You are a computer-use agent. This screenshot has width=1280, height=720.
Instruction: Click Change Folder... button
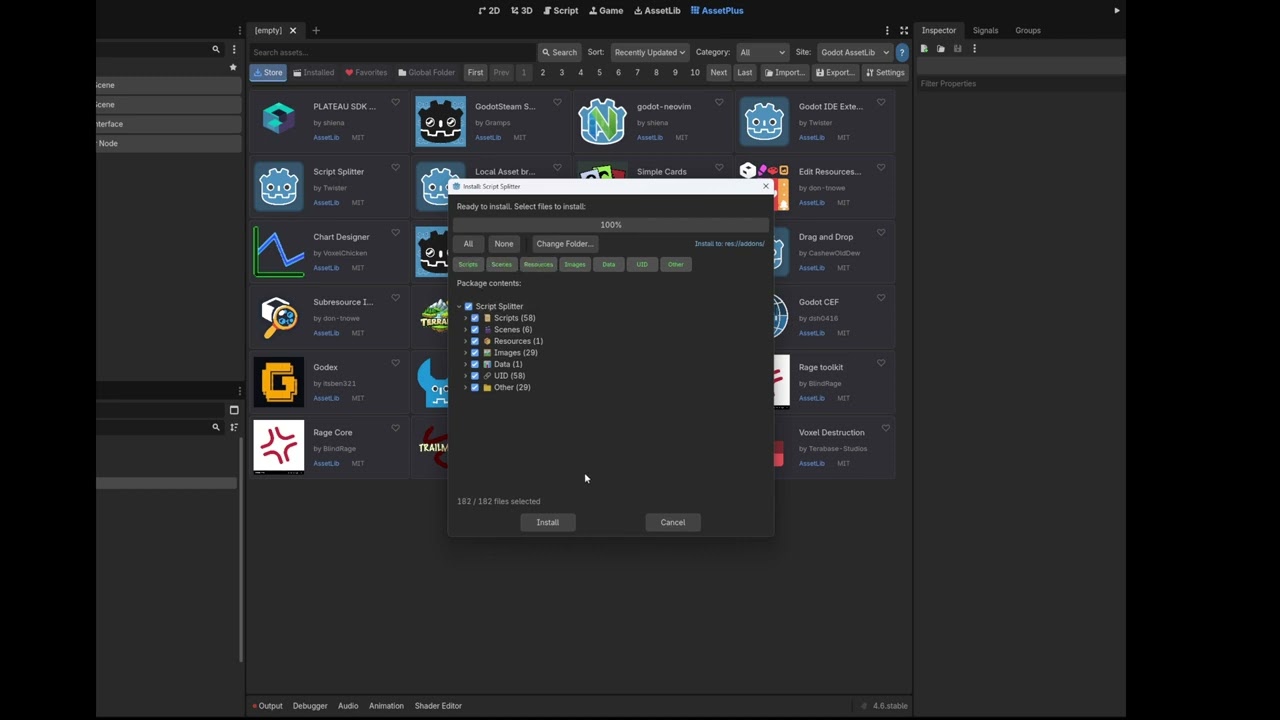565,244
